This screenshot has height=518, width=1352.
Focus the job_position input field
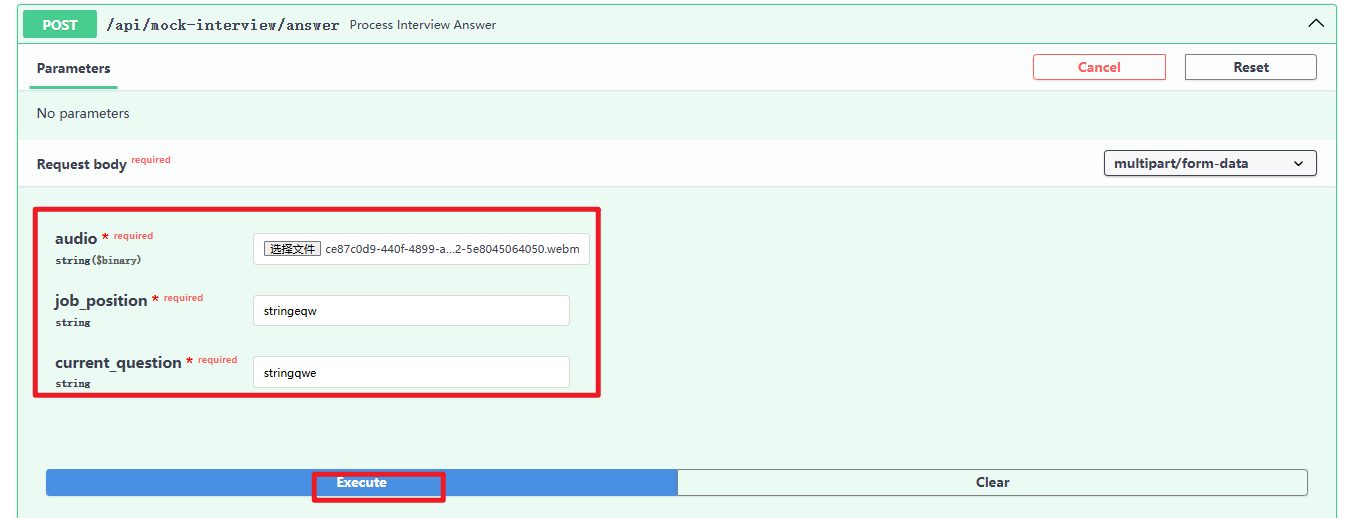tap(410, 311)
